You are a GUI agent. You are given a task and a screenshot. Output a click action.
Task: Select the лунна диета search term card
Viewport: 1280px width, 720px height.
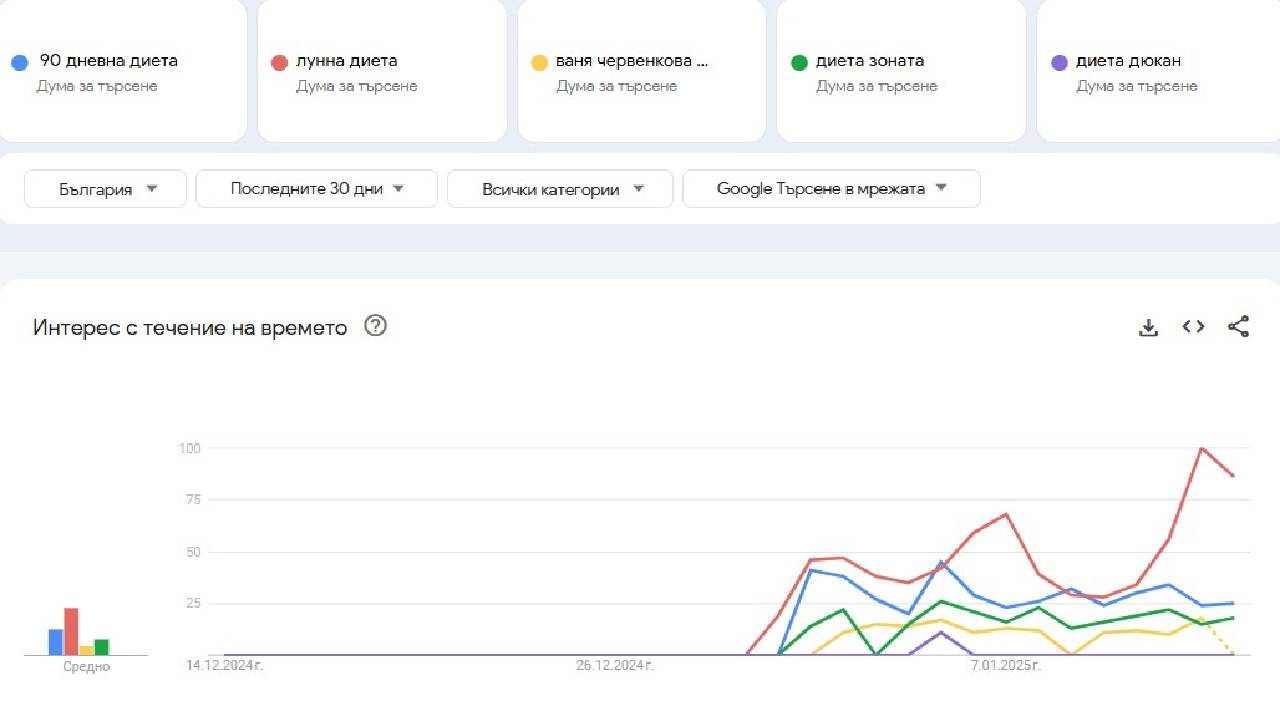pos(381,70)
